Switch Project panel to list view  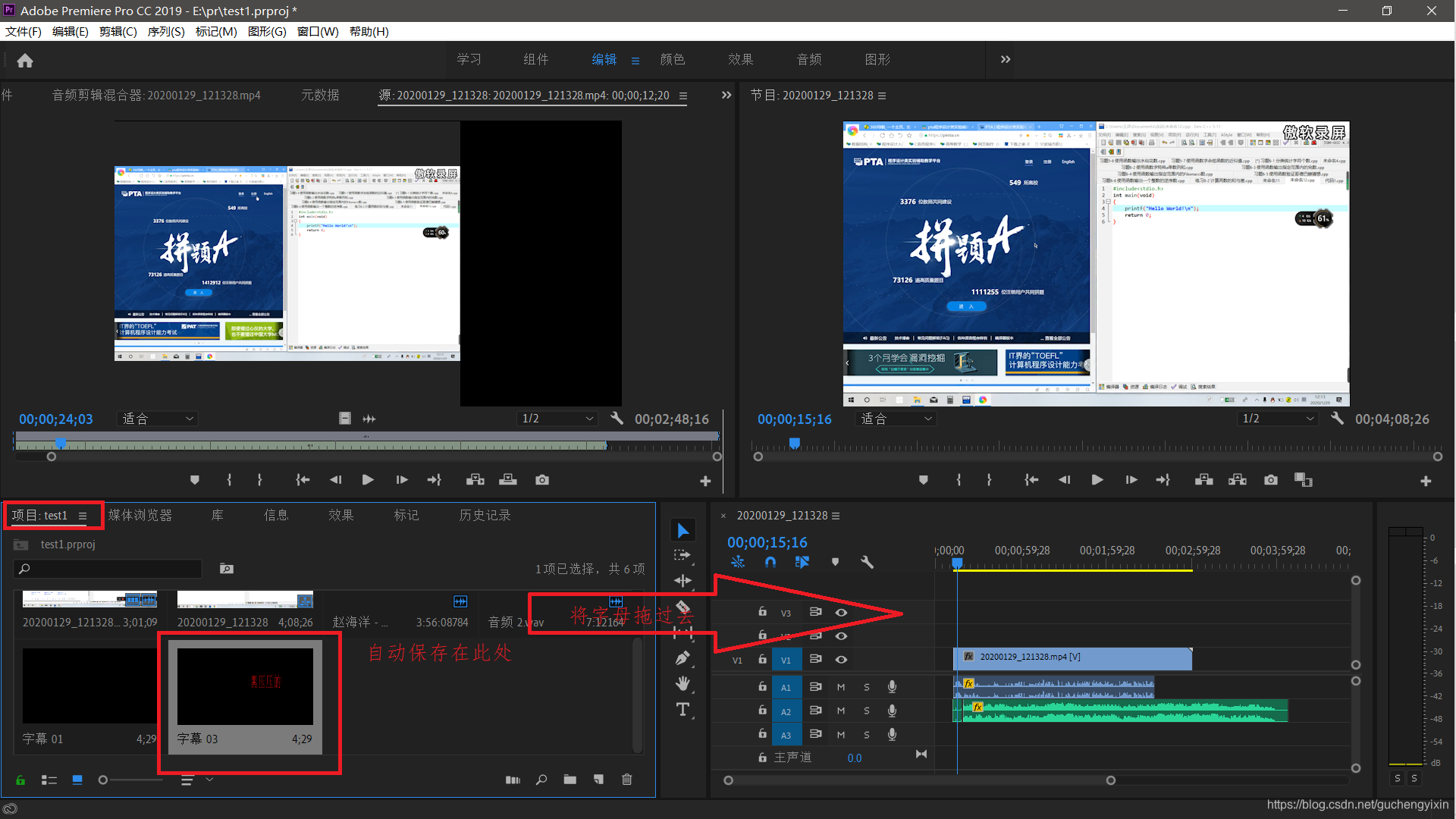pos(49,780)
